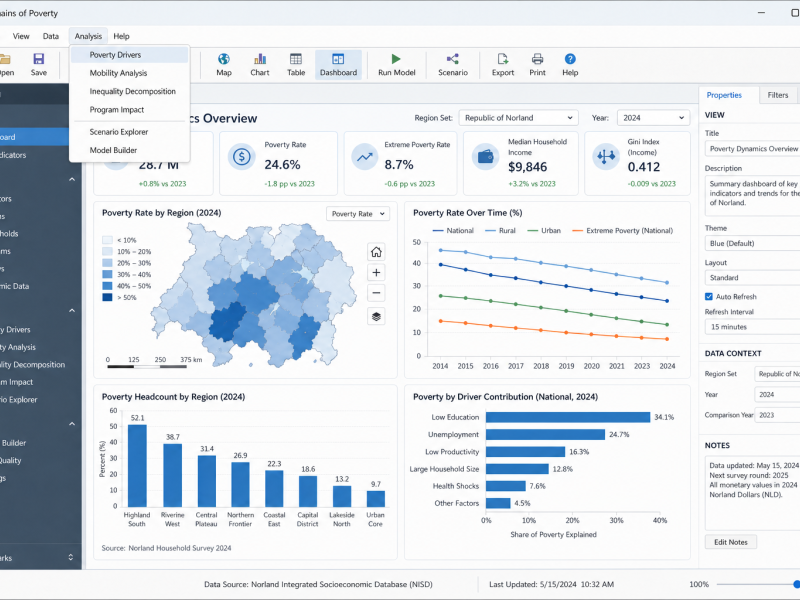Click the Unemployment bar 24.7%
Image resolution: width=800 pixels, height=600 pixels.
coord(545,435)
